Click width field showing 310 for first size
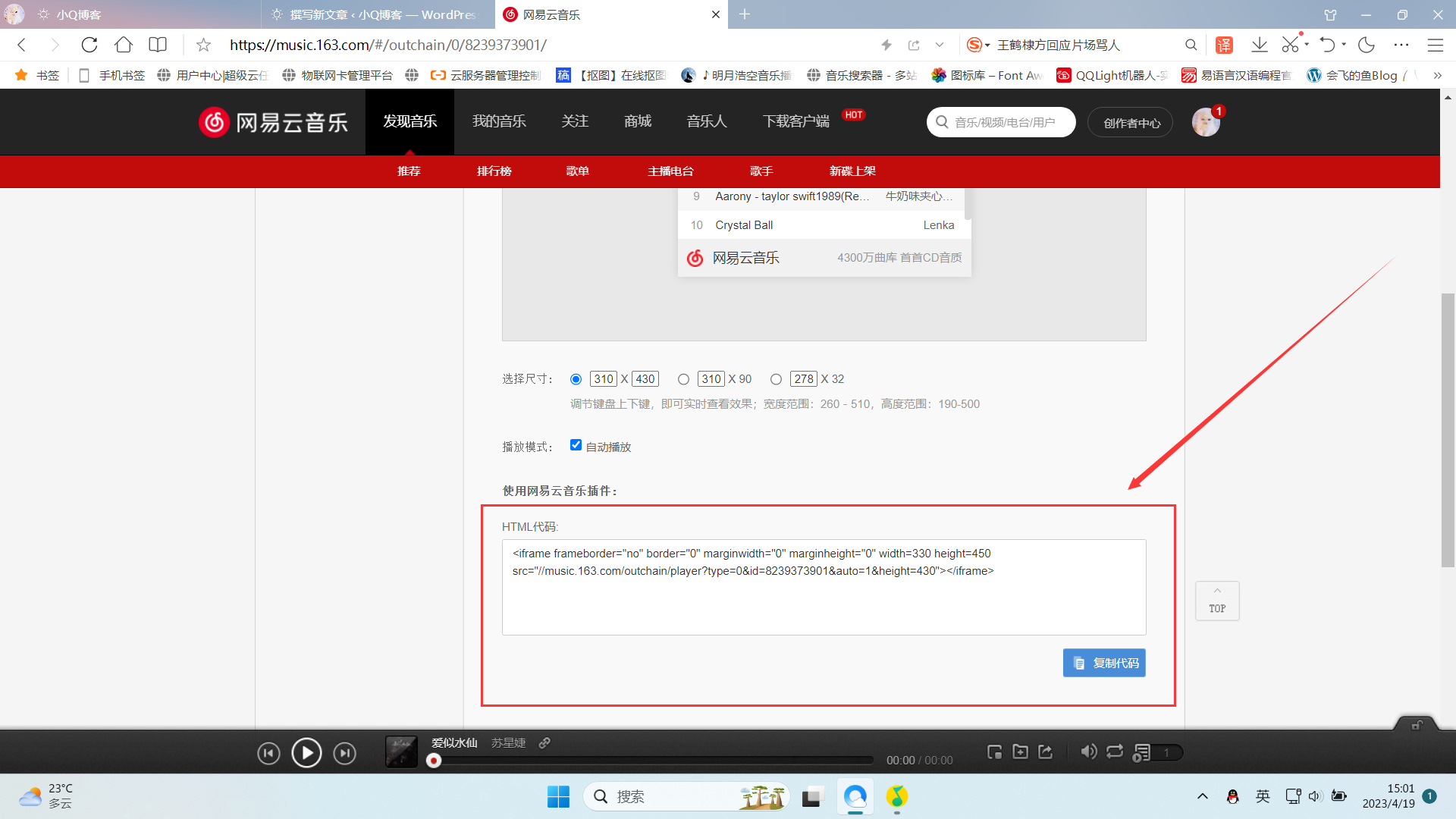 coord(604,379)
